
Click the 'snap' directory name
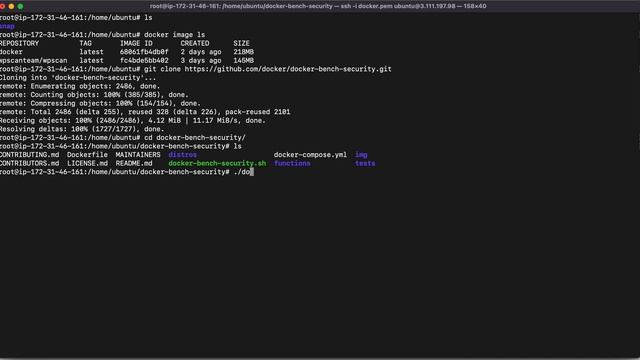(7, 26)
